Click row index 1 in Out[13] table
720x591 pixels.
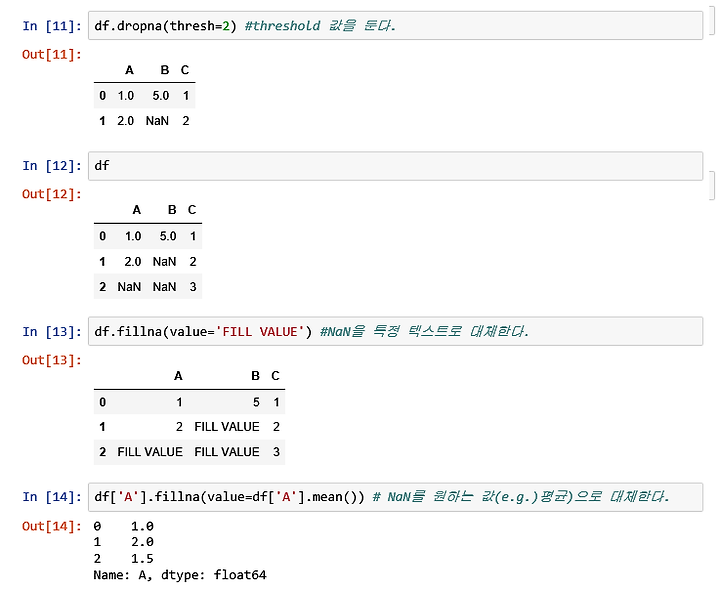pos(102,427)
